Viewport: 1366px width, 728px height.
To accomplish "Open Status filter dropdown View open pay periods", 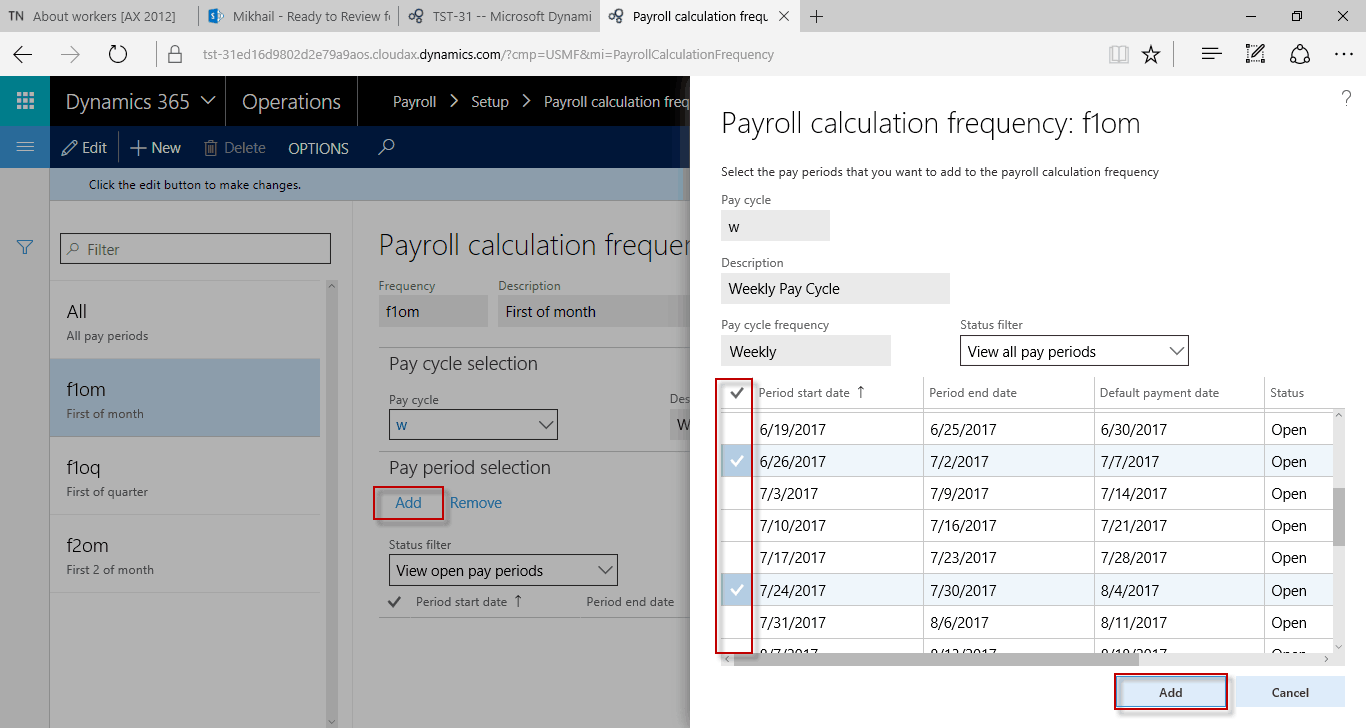I will (x=503, y=571).
